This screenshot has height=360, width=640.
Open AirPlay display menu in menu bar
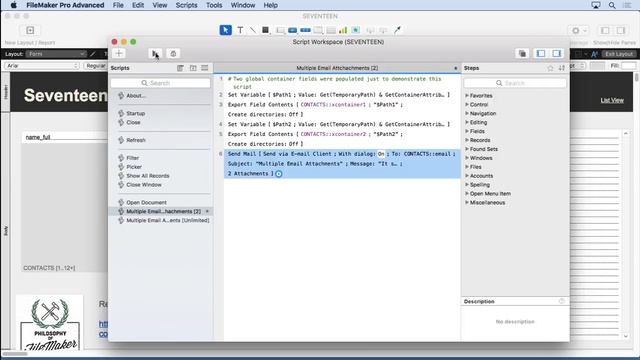596,5
